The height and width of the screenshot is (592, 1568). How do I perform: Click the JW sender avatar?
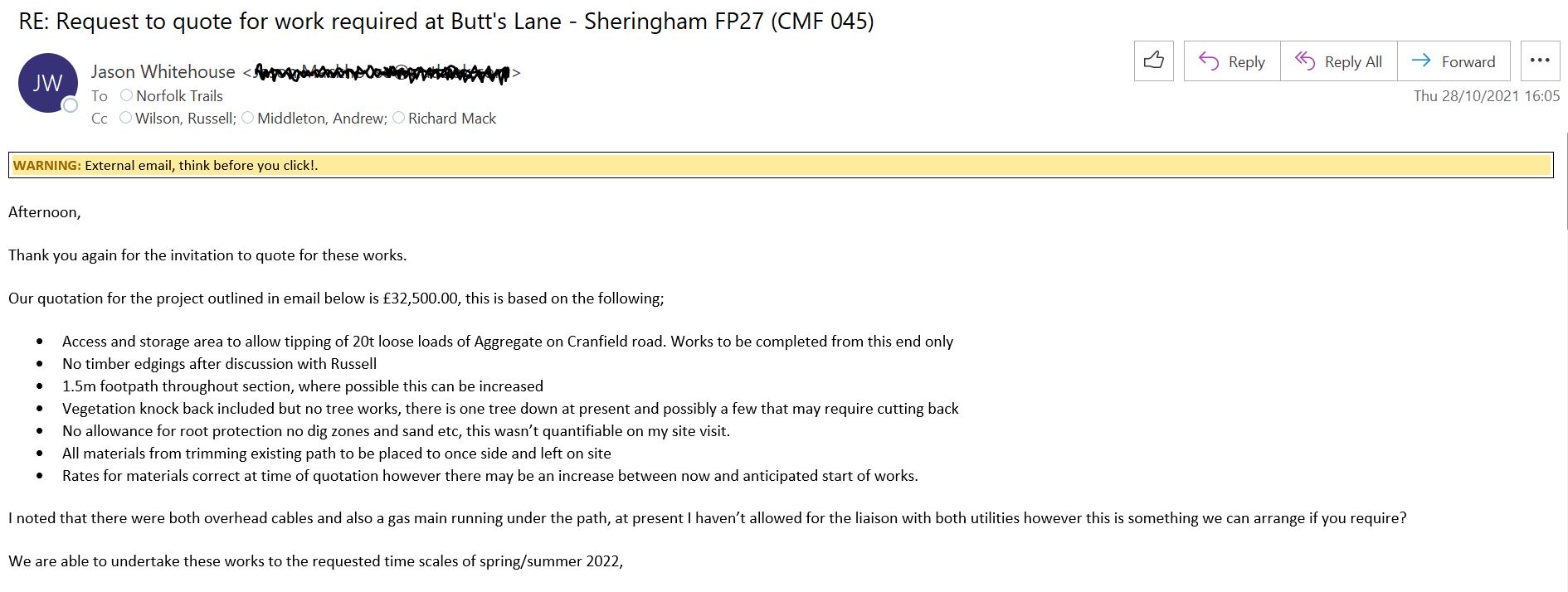coord(47,82)
